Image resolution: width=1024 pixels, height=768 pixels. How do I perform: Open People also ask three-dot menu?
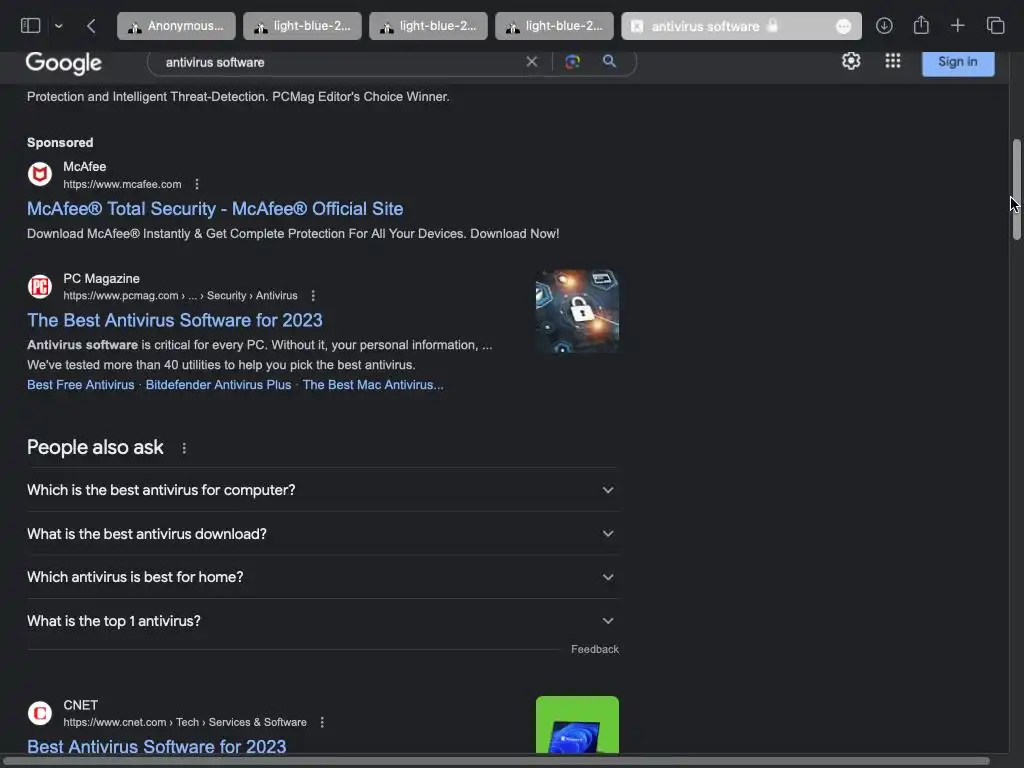184,448
